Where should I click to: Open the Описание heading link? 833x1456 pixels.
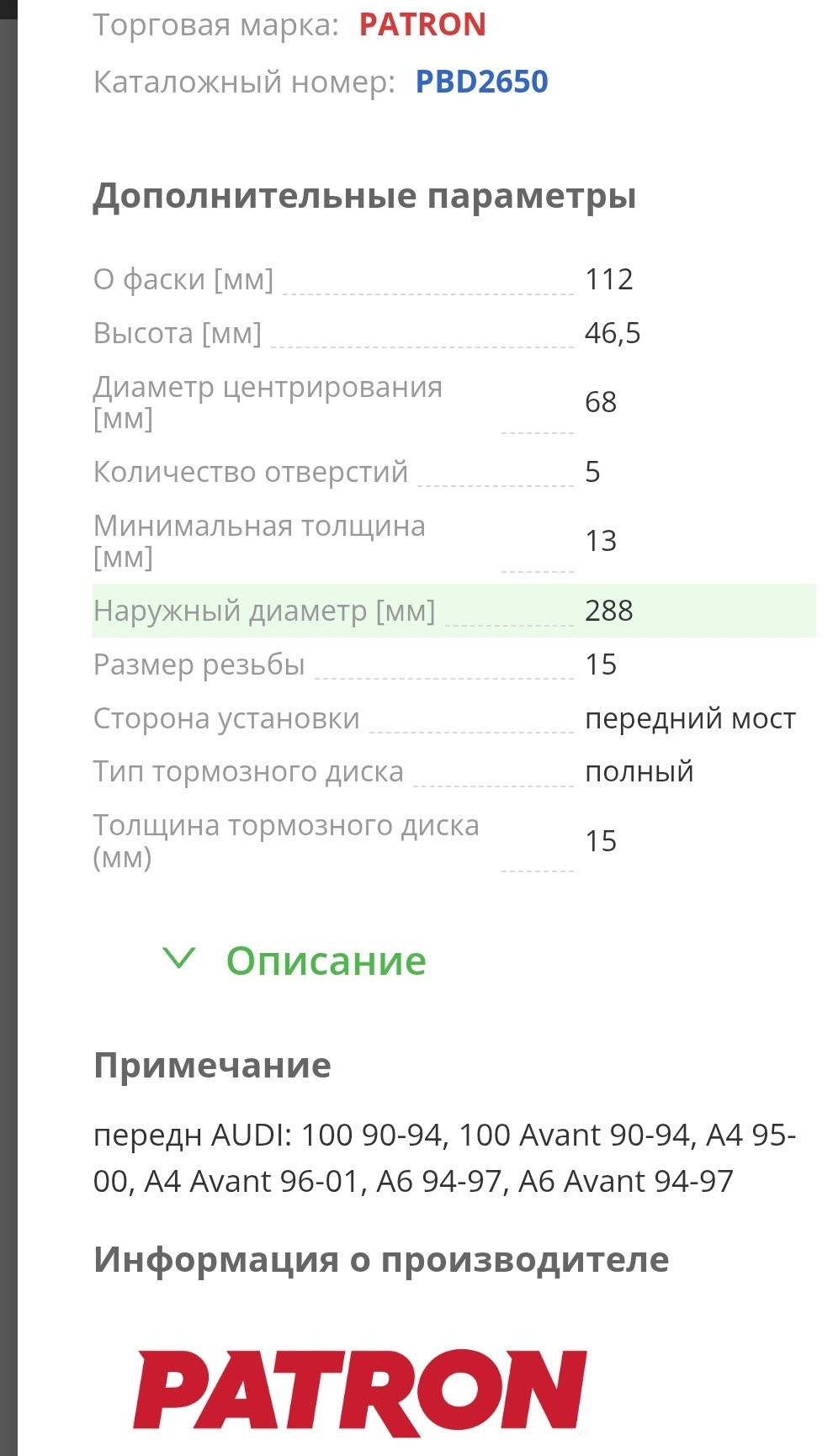326,960
